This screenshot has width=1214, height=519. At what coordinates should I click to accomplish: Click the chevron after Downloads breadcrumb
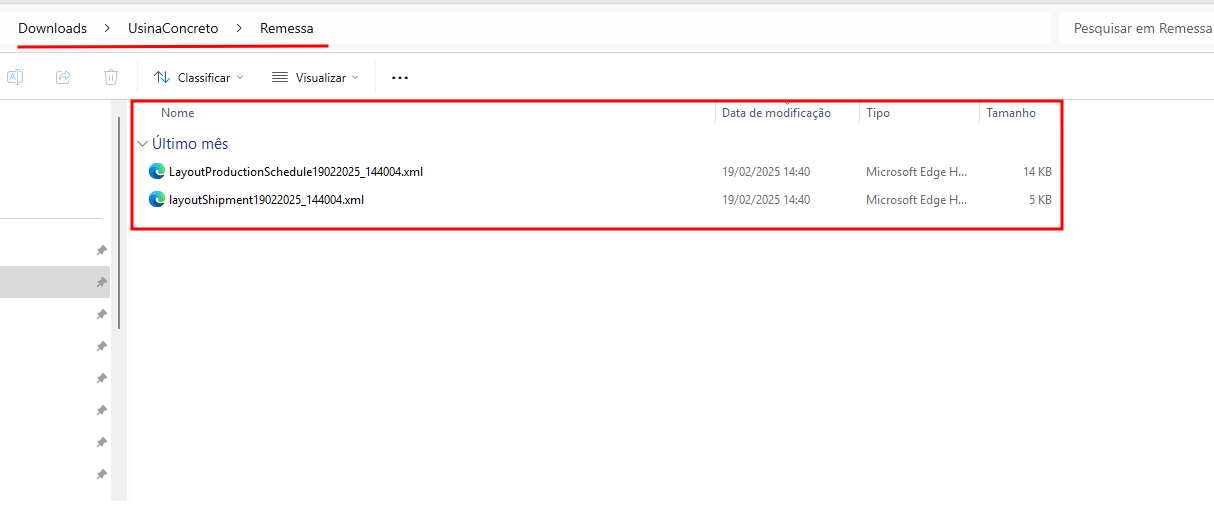click(x=107, y=29)
